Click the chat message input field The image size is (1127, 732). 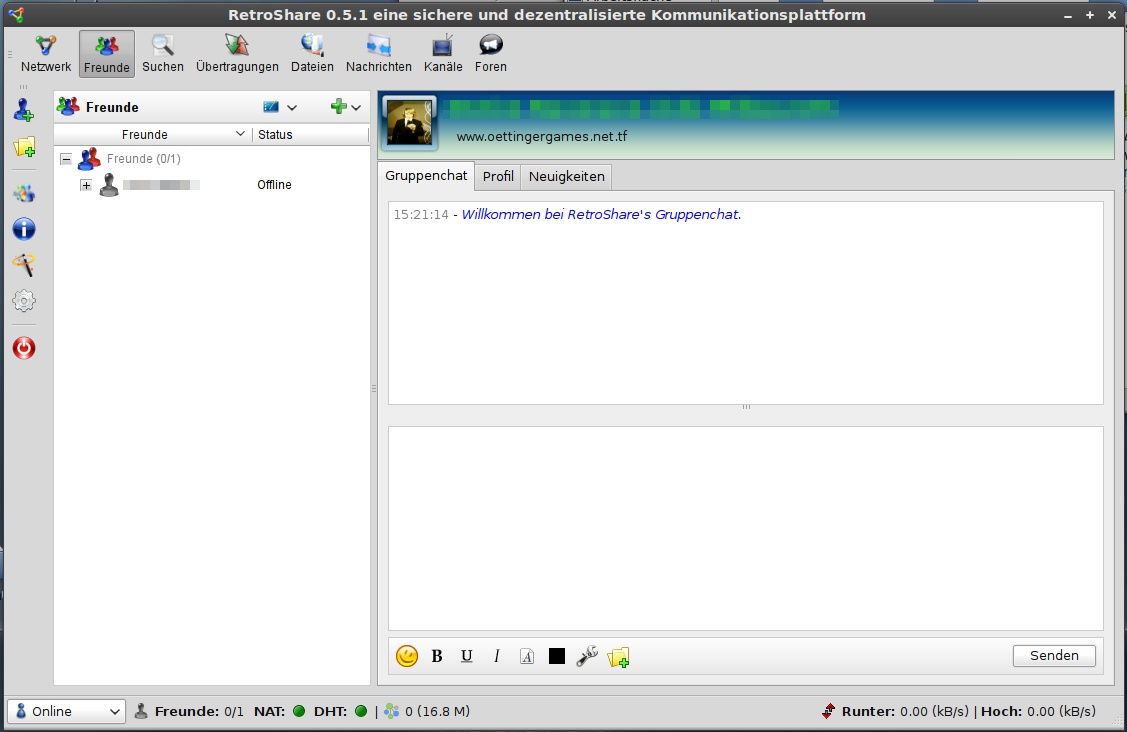coord(745,528)
